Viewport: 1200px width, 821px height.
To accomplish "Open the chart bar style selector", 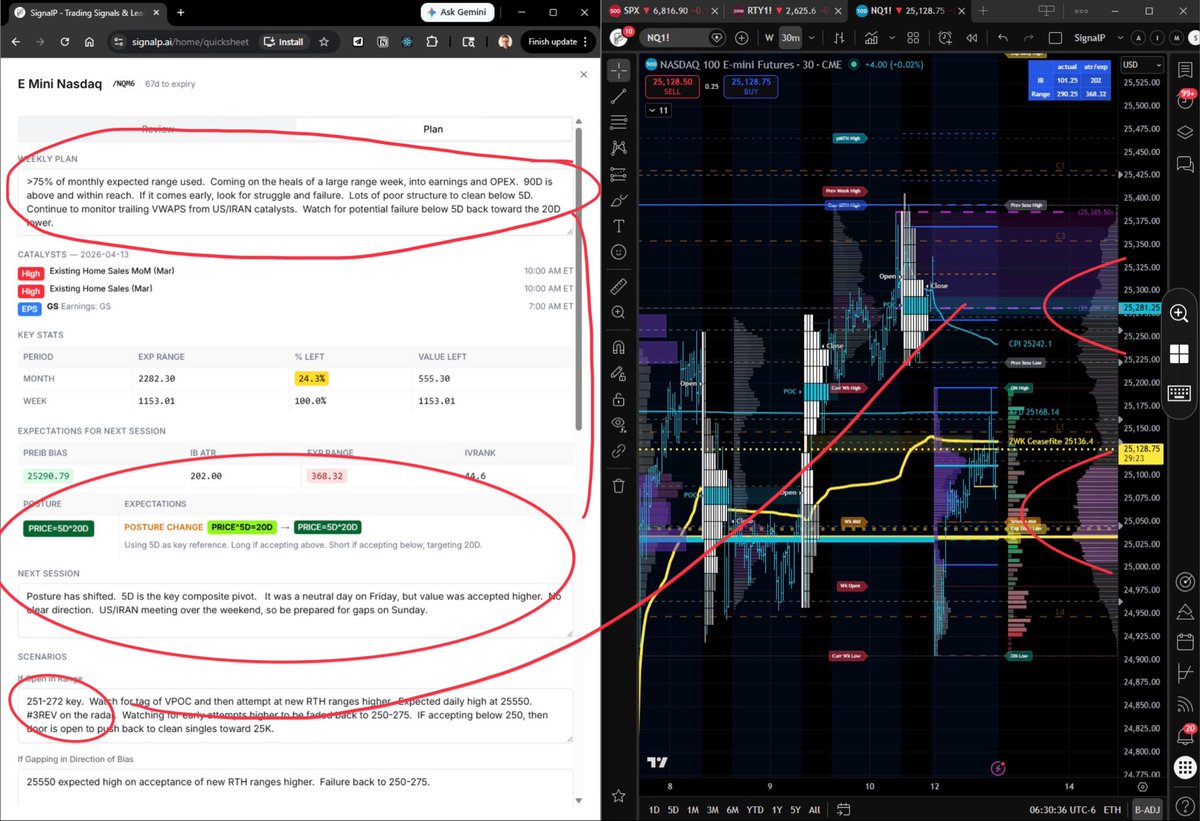I will pos(839,38).
